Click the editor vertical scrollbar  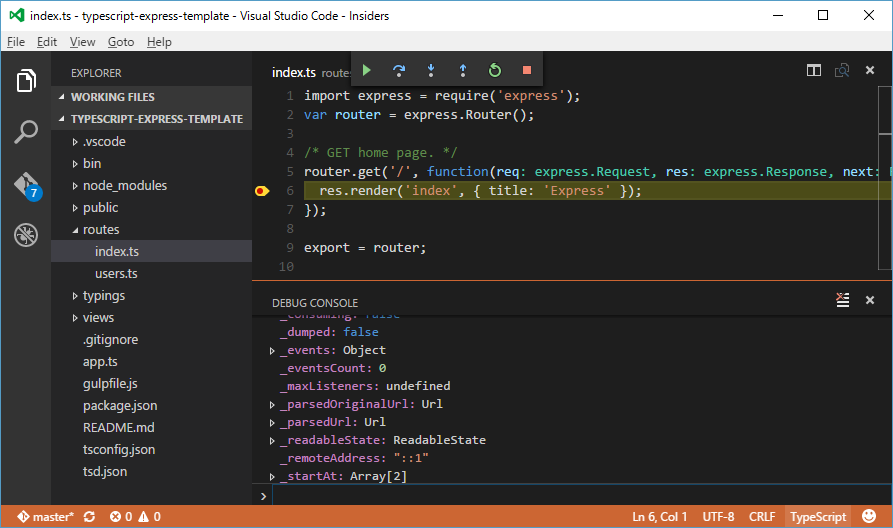tap(885, 177)
